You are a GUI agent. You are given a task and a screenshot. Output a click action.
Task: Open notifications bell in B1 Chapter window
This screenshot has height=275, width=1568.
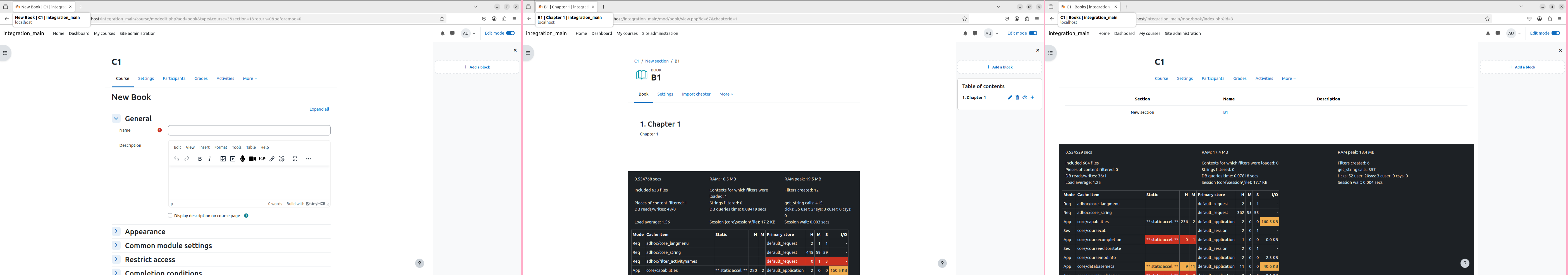(x=965, y=34)
